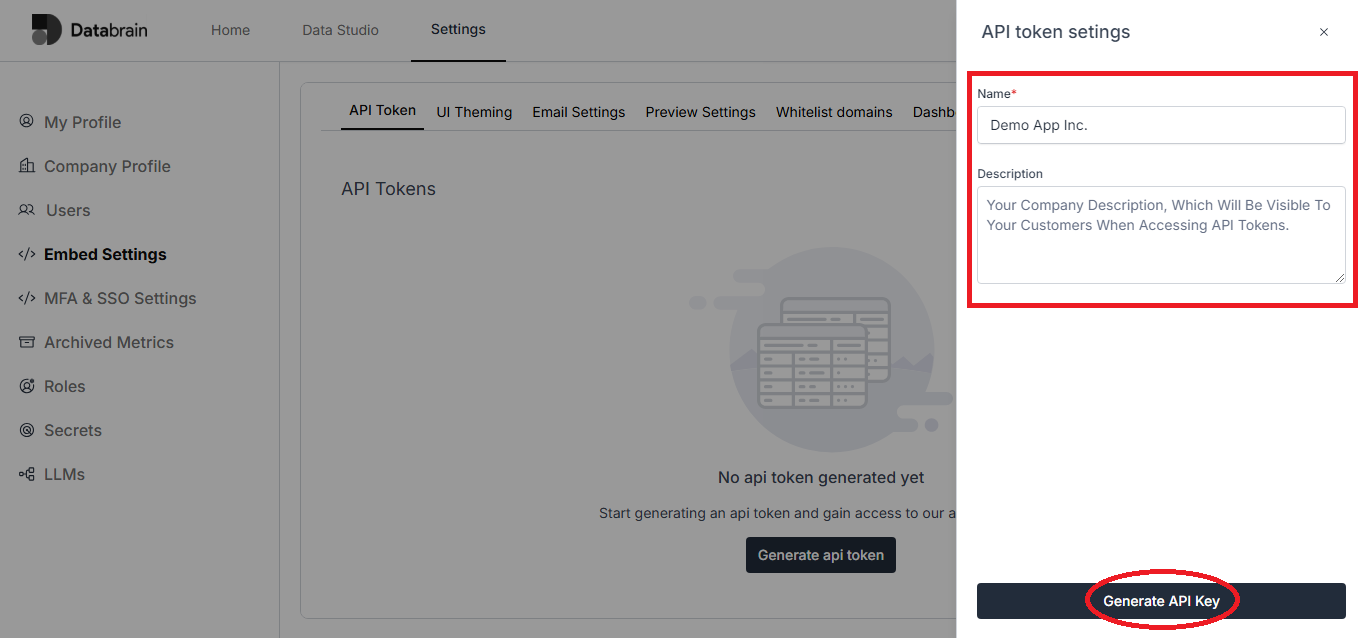
Task: Click the Generate API Key button
Action: tap(1161, 601)
